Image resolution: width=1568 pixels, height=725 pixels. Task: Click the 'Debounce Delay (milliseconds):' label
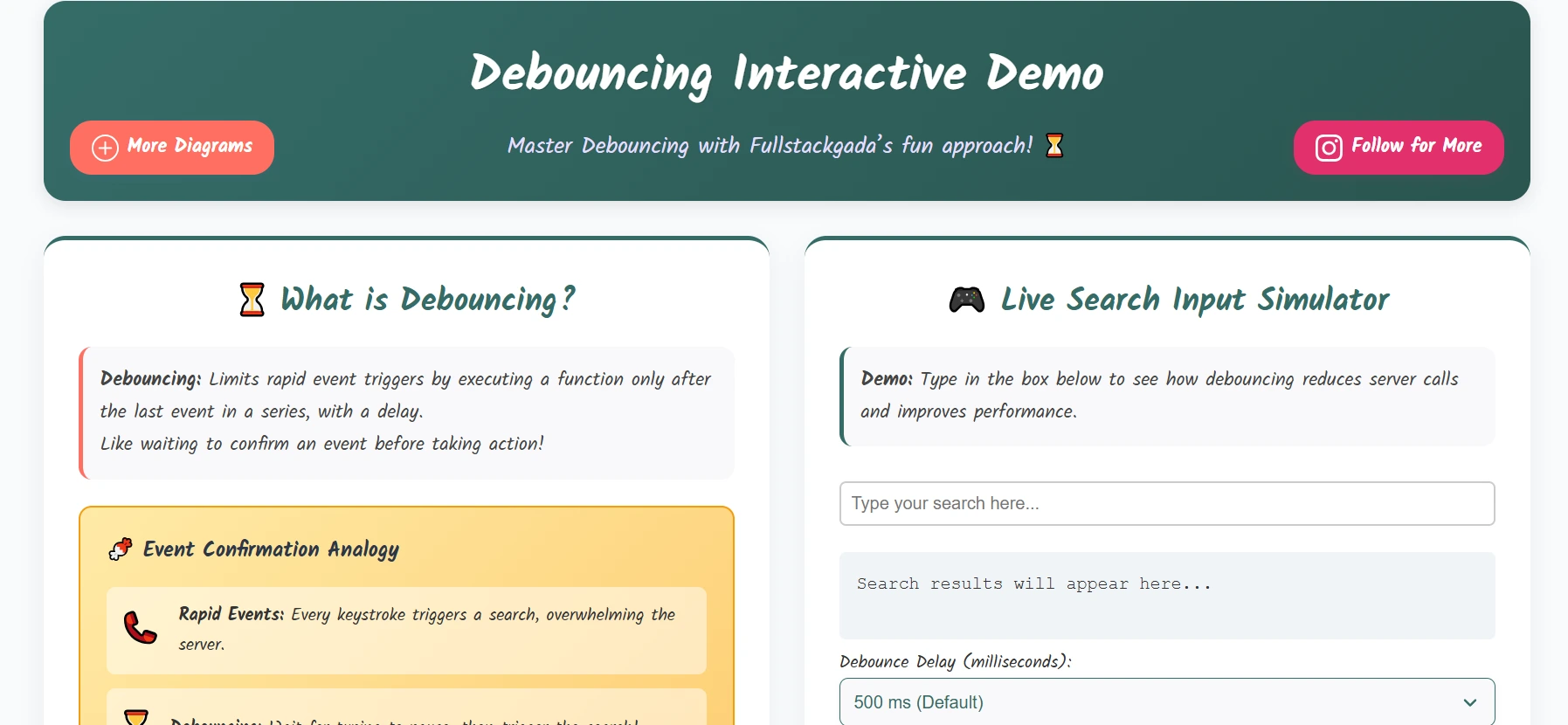click(956, 661)
